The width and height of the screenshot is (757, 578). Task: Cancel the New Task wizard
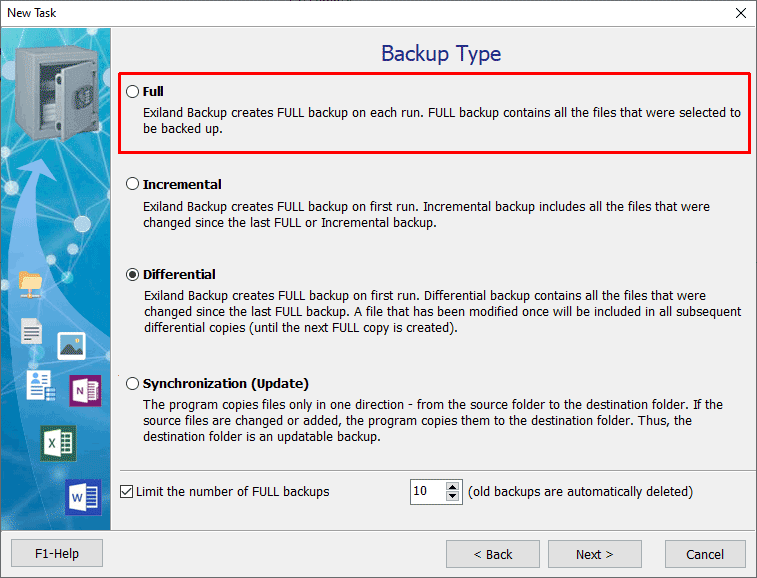(705, 554)
